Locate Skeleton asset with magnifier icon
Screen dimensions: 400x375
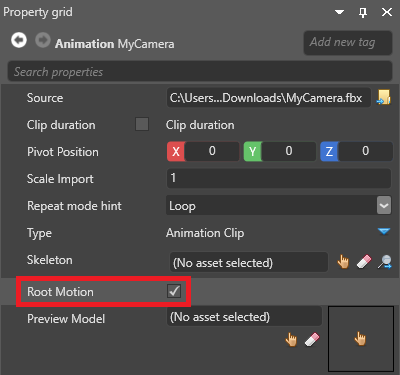pyautogui.click(x=385, y=262)
